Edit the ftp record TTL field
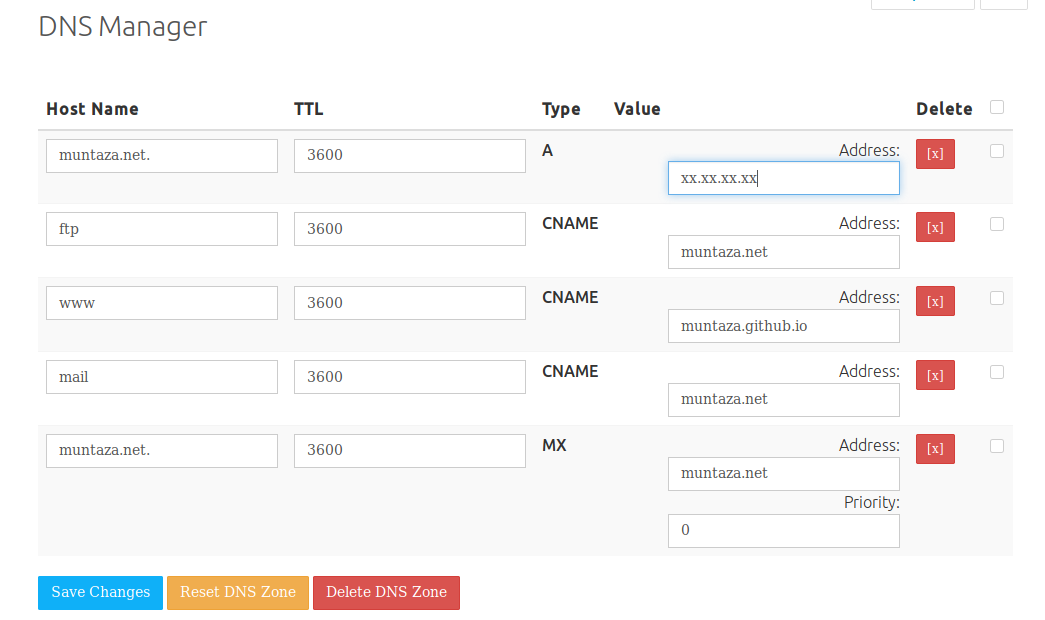Viewport: 1045px width, 620px height. point(409,229)
